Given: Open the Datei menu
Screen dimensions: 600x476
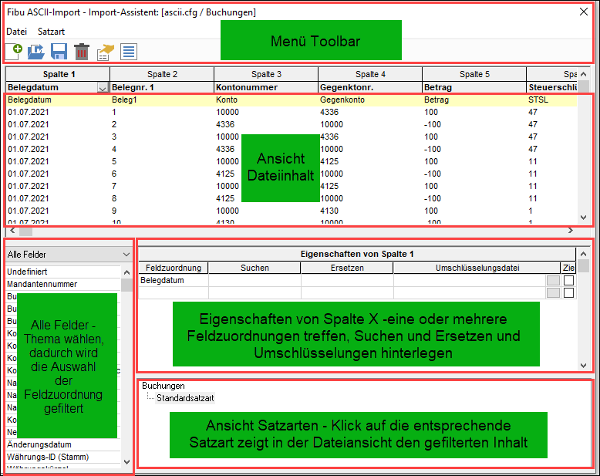Looking at the screenshot, I should (x=16, y=32).
